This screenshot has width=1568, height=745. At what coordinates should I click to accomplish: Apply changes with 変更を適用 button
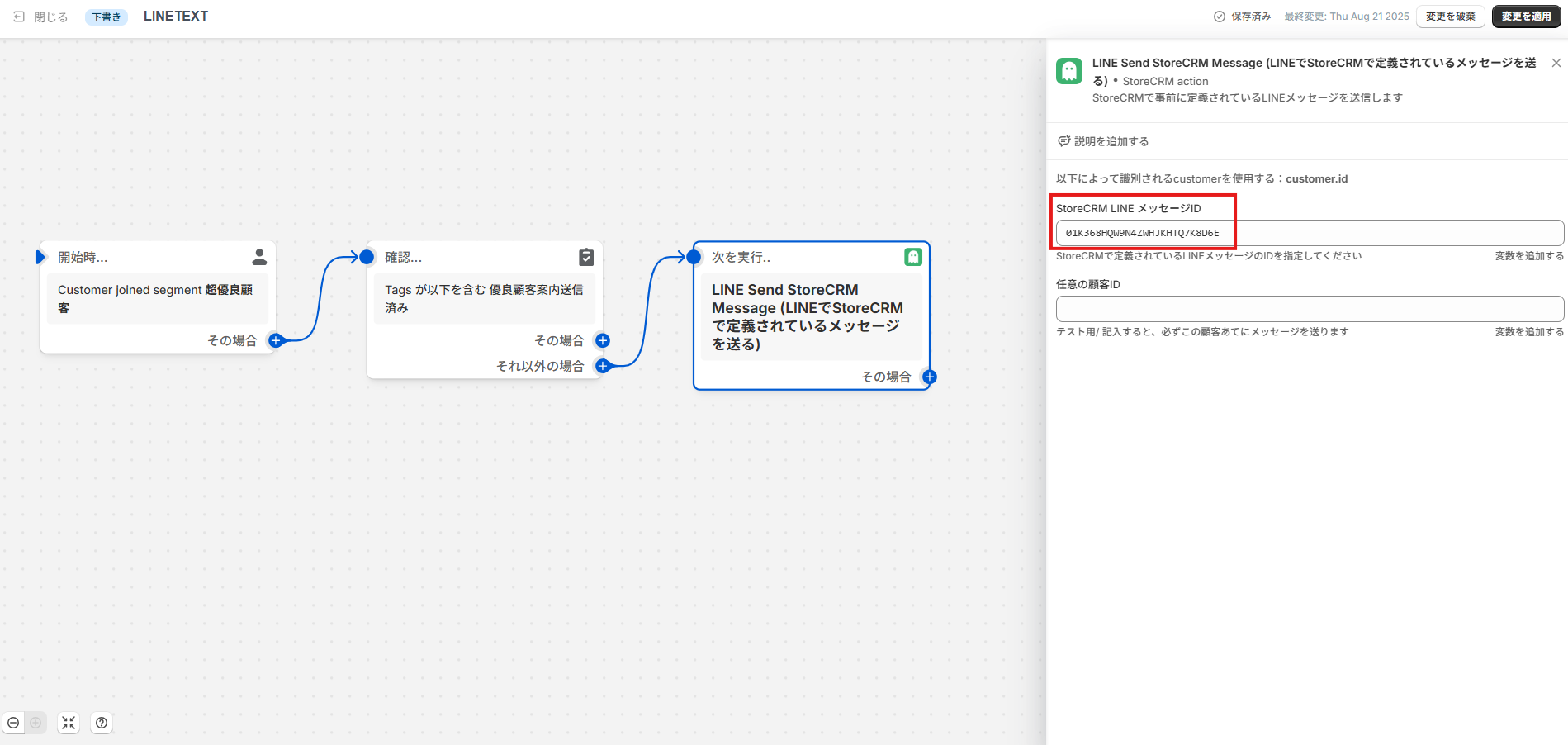(1526, 17)
